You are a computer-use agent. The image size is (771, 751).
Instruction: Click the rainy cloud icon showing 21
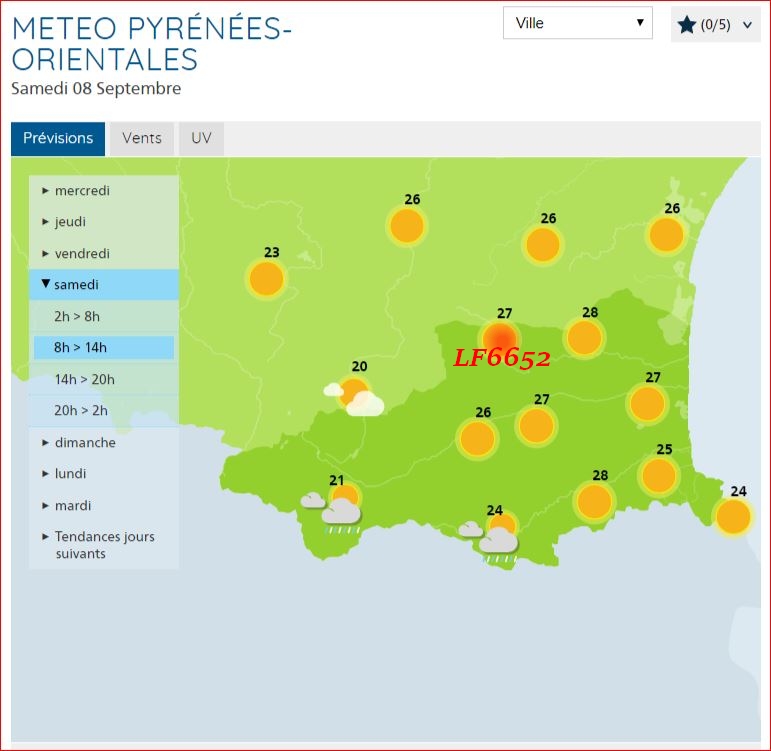tap(333, 509)
